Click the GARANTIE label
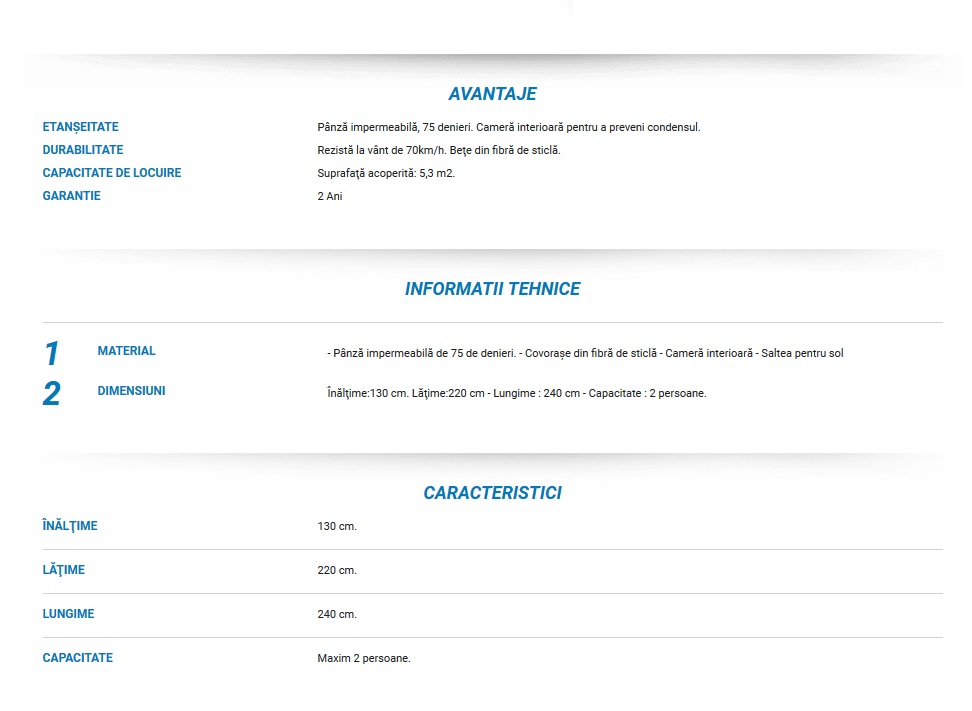 coord(71,196)
